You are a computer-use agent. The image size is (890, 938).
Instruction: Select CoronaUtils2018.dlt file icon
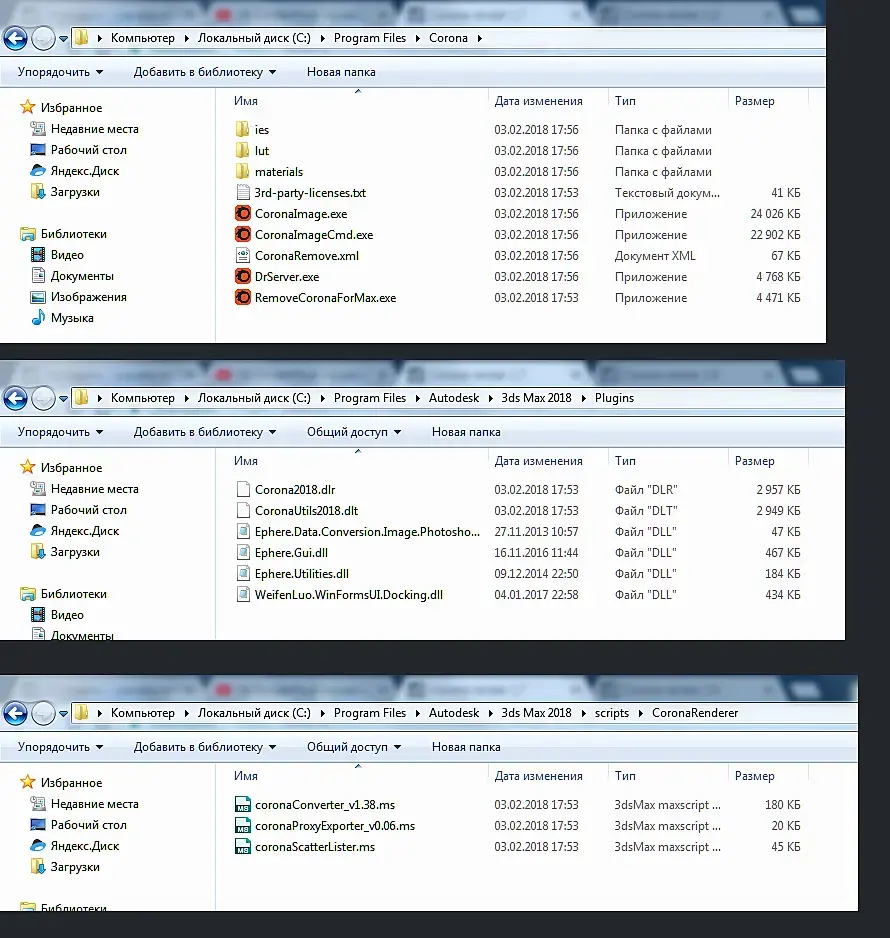(242, 510)
